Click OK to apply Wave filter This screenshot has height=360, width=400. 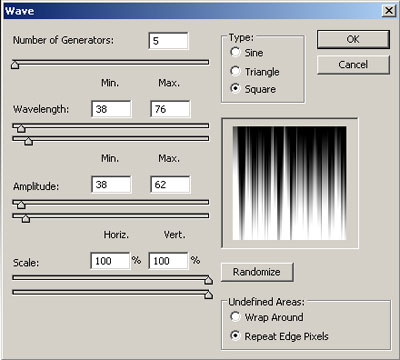(353, 39)
